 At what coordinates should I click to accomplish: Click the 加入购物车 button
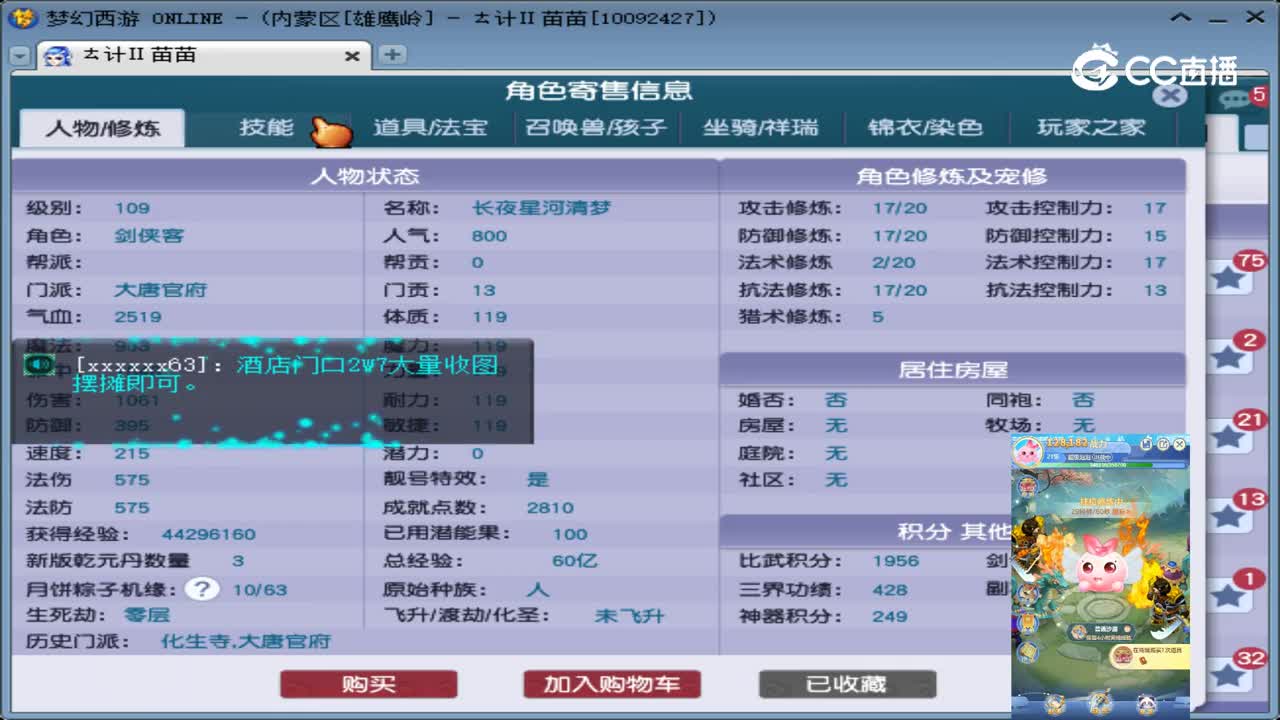click(611, 684)
